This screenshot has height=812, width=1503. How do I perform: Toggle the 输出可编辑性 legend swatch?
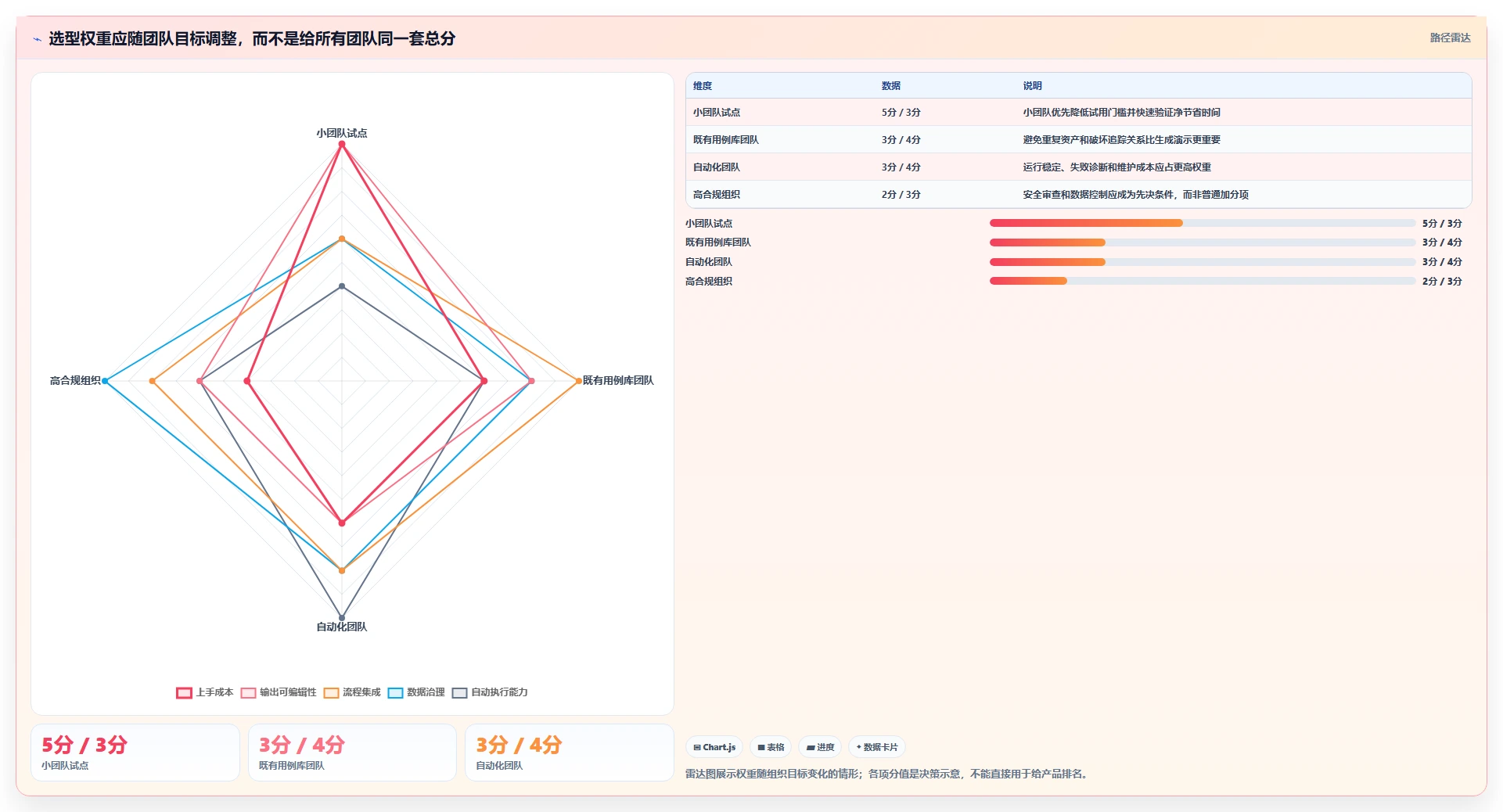click(x=248, y=693)
